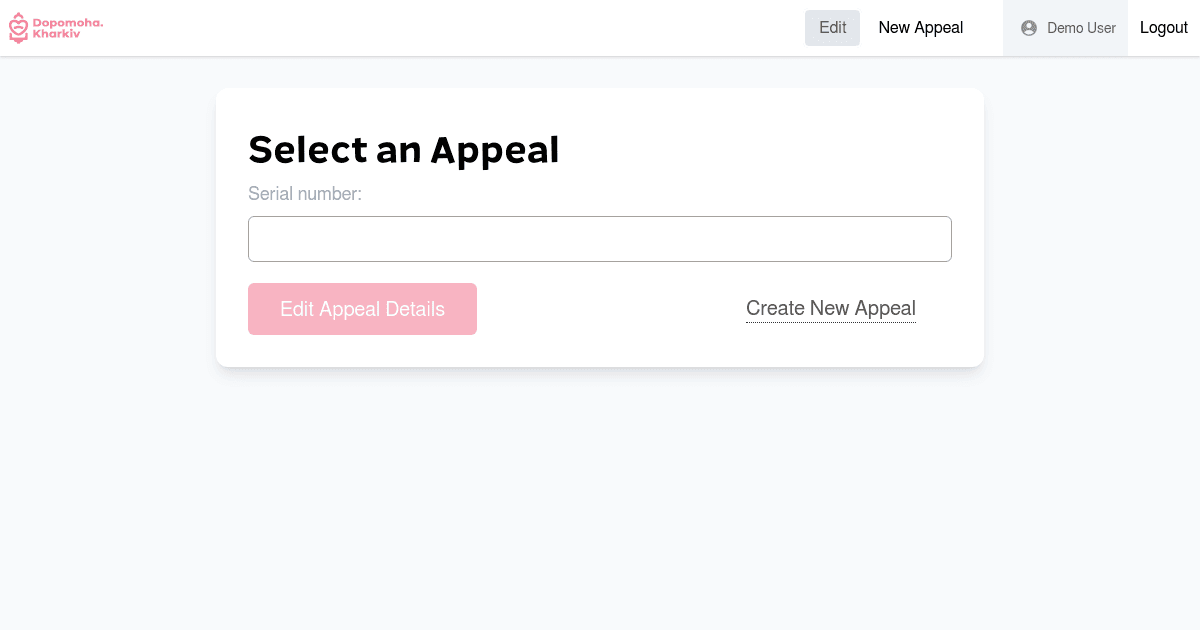This screenshot has height=630, width=1200.
Task: Click the Dopomoha Kharkiv heart logo icon
Action: point(18,27)
